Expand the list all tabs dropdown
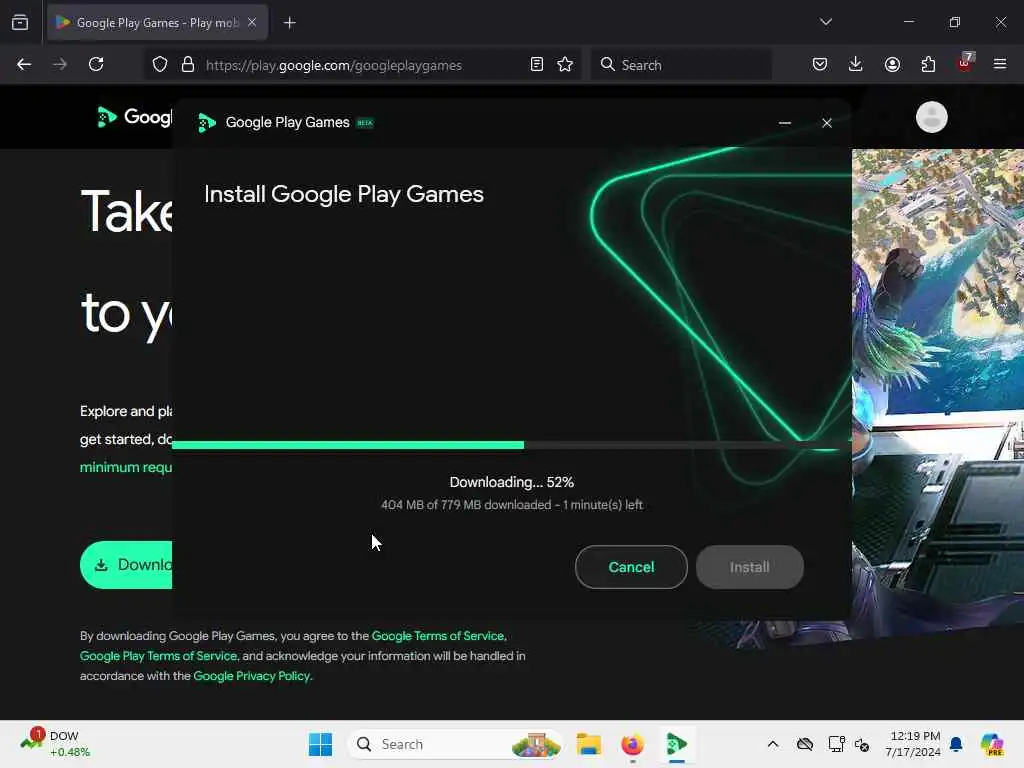Viewport: 1024px width, 768px height. 825,22
